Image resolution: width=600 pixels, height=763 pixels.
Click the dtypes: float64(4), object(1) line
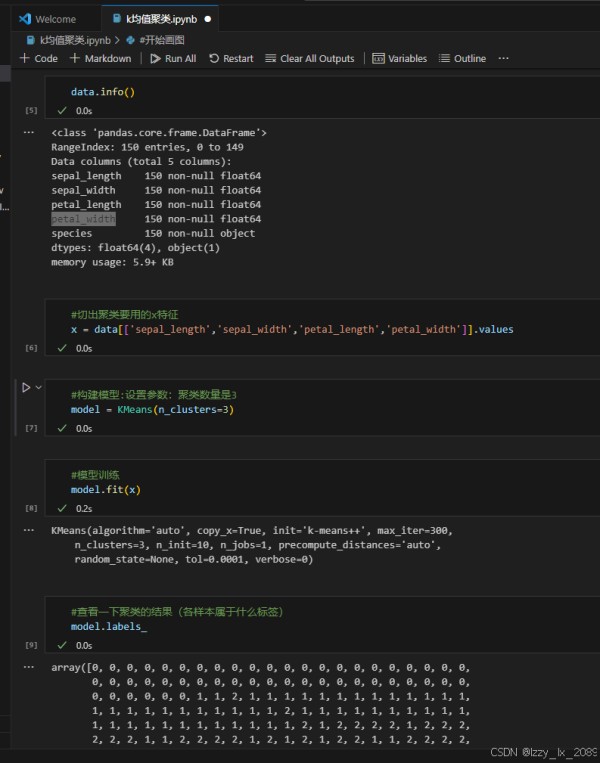135,248
